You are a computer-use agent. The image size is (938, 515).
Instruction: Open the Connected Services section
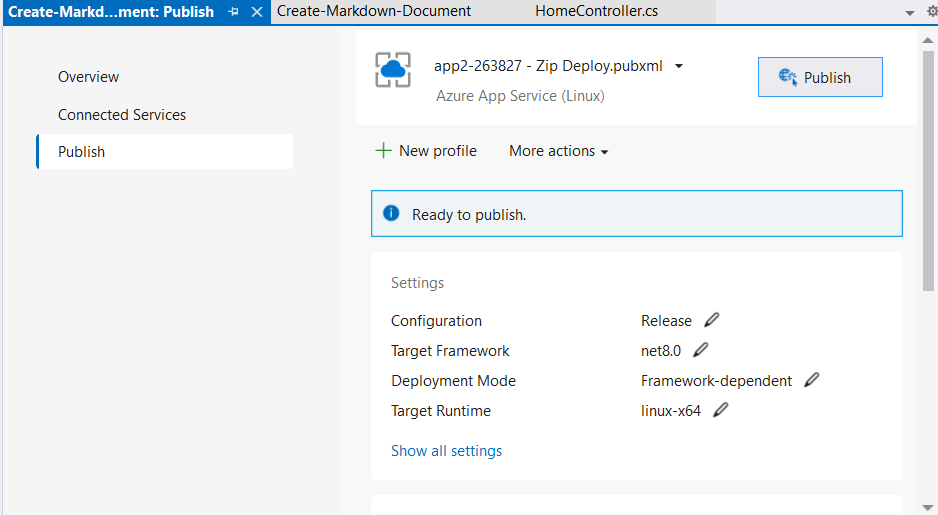[x=122, y=114]
